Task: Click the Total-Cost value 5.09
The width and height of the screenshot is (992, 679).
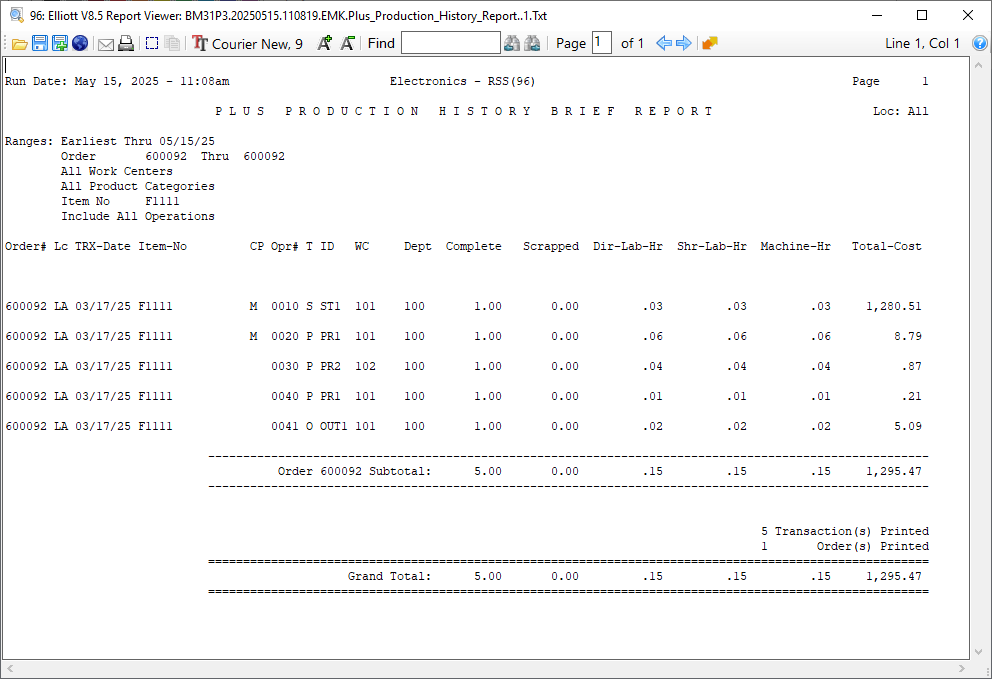Action: click(908, 427)
